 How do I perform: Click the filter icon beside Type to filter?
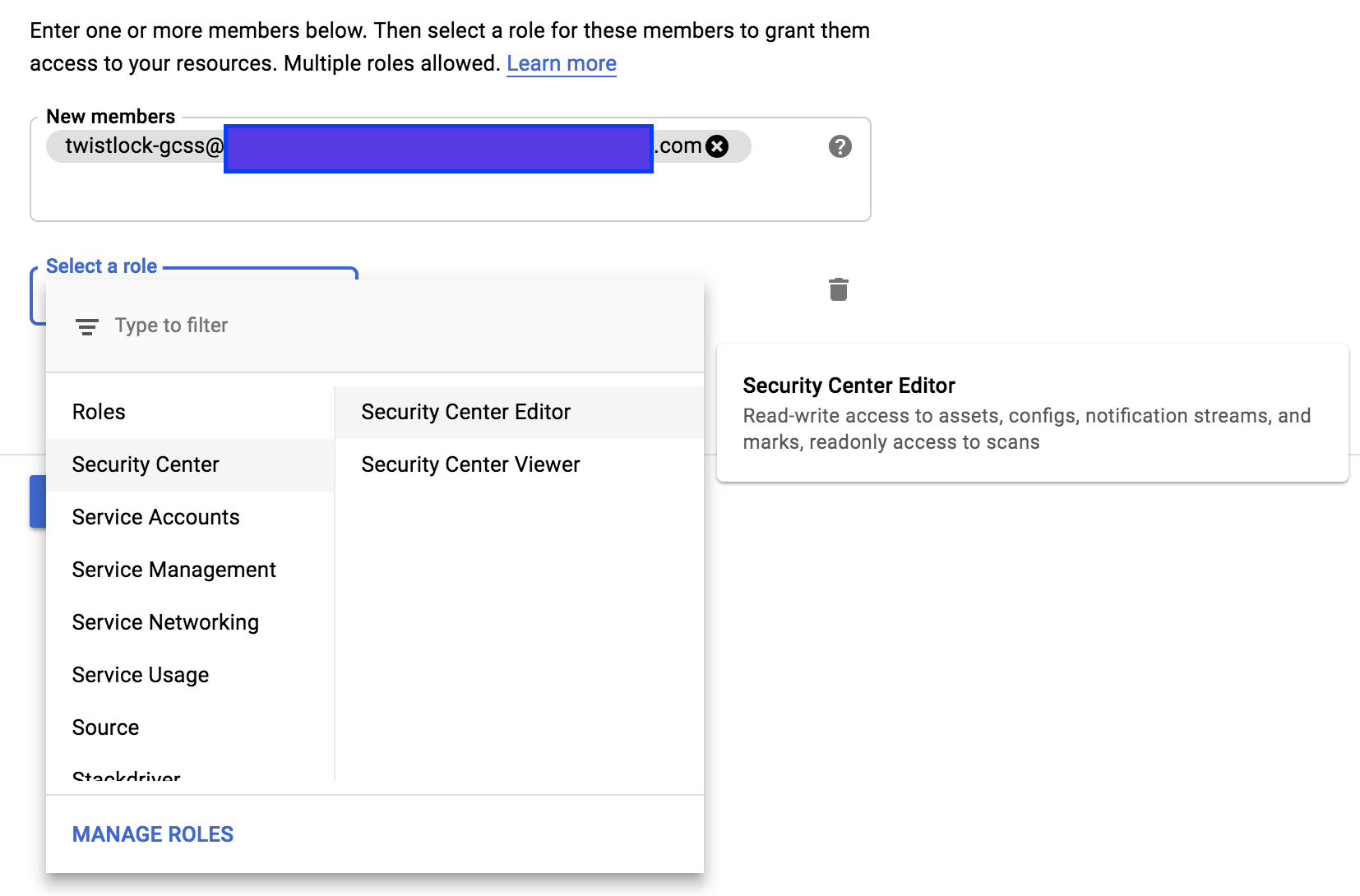point(87,326)
